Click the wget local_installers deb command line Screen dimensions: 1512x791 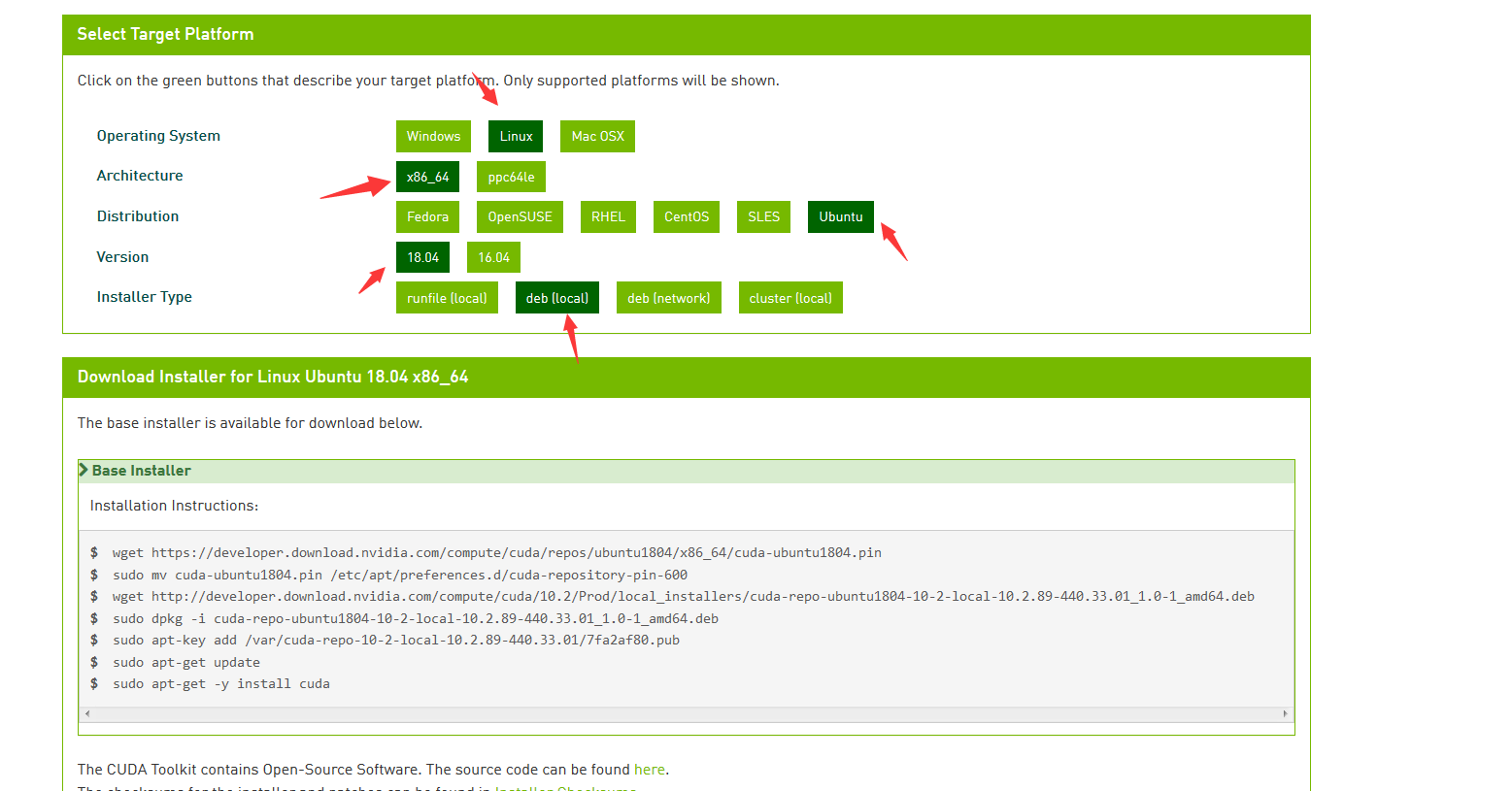[684, 596]
